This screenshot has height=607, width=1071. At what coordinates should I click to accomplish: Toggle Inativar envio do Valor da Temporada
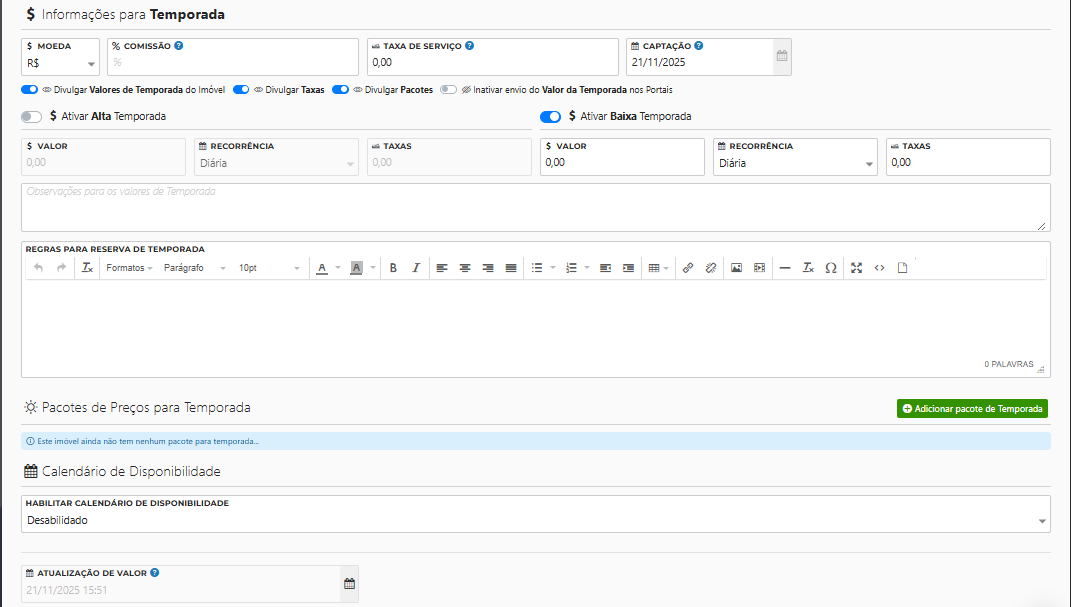pyautogui.click(x=448, y=90)
